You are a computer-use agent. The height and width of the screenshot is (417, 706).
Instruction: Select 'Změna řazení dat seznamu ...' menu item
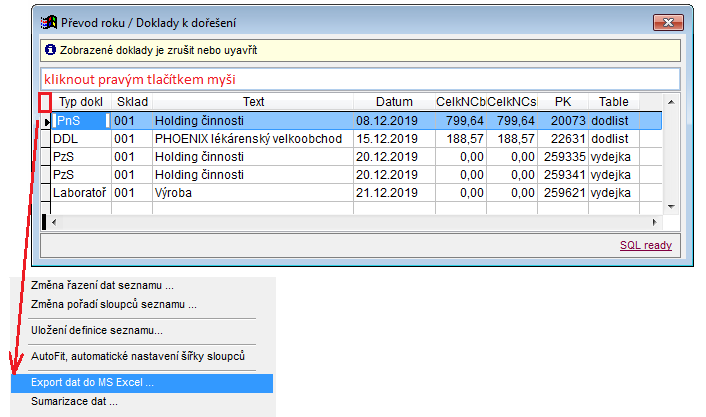(x=102, y=286)
